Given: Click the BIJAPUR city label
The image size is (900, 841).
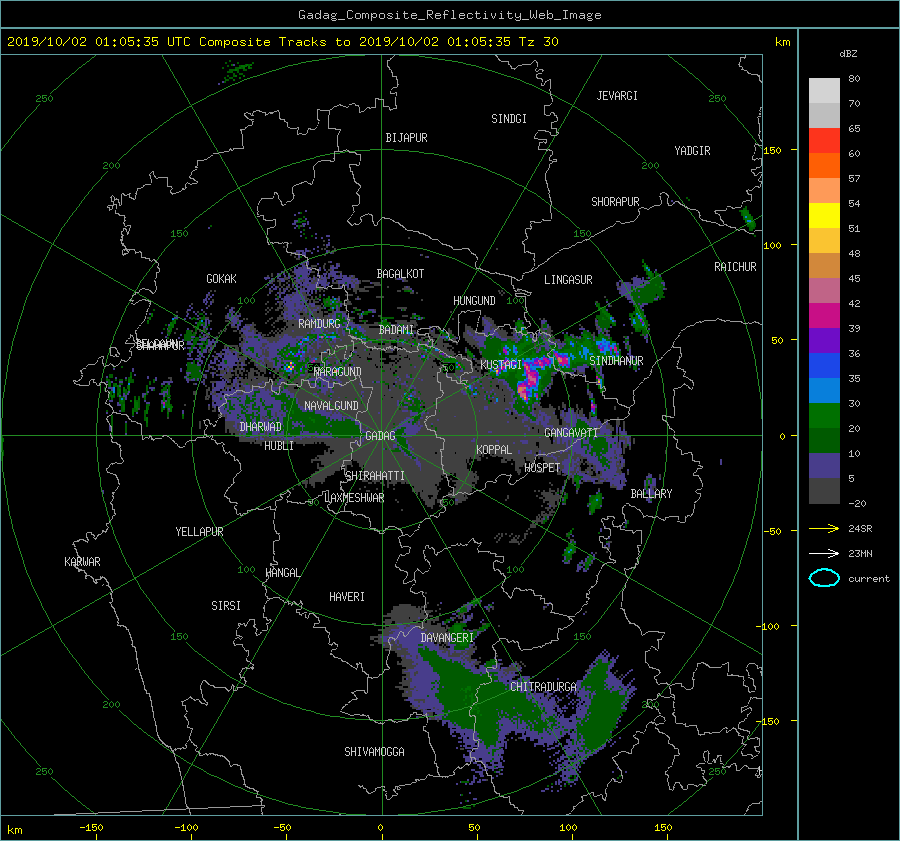Looking at the screenshot, I should pos(406,138).
